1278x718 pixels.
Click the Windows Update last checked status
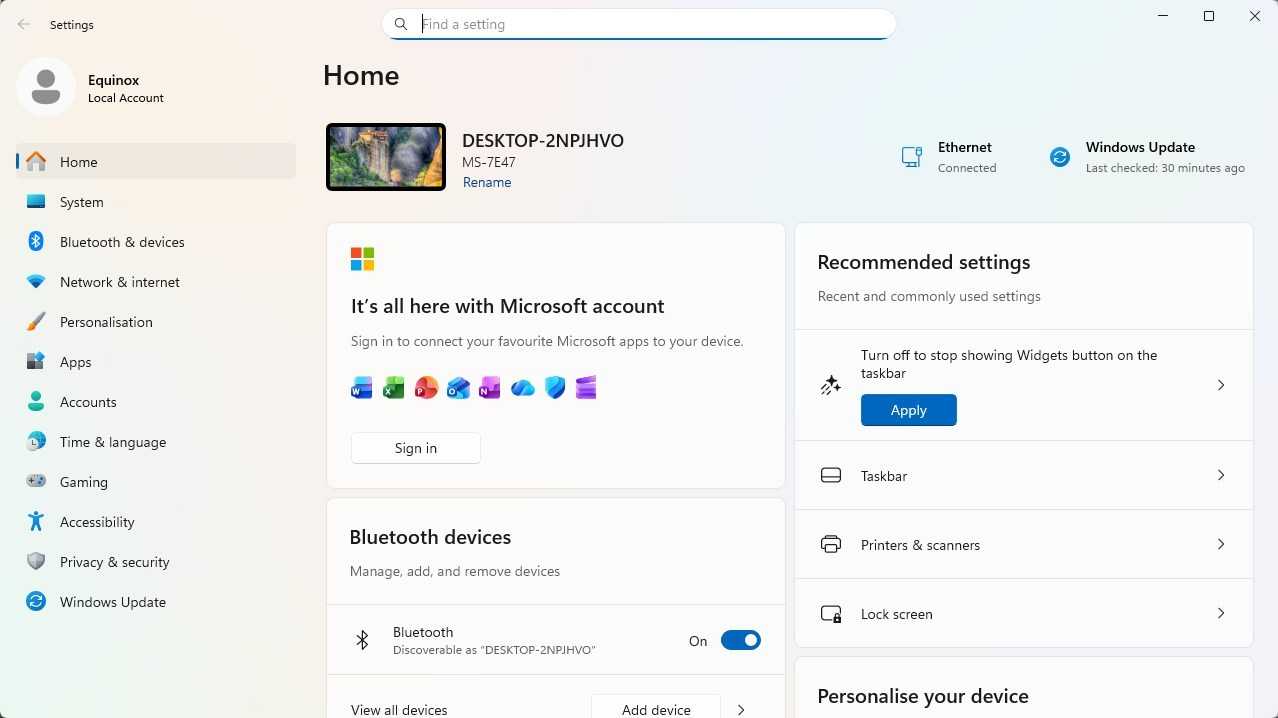1165,168
